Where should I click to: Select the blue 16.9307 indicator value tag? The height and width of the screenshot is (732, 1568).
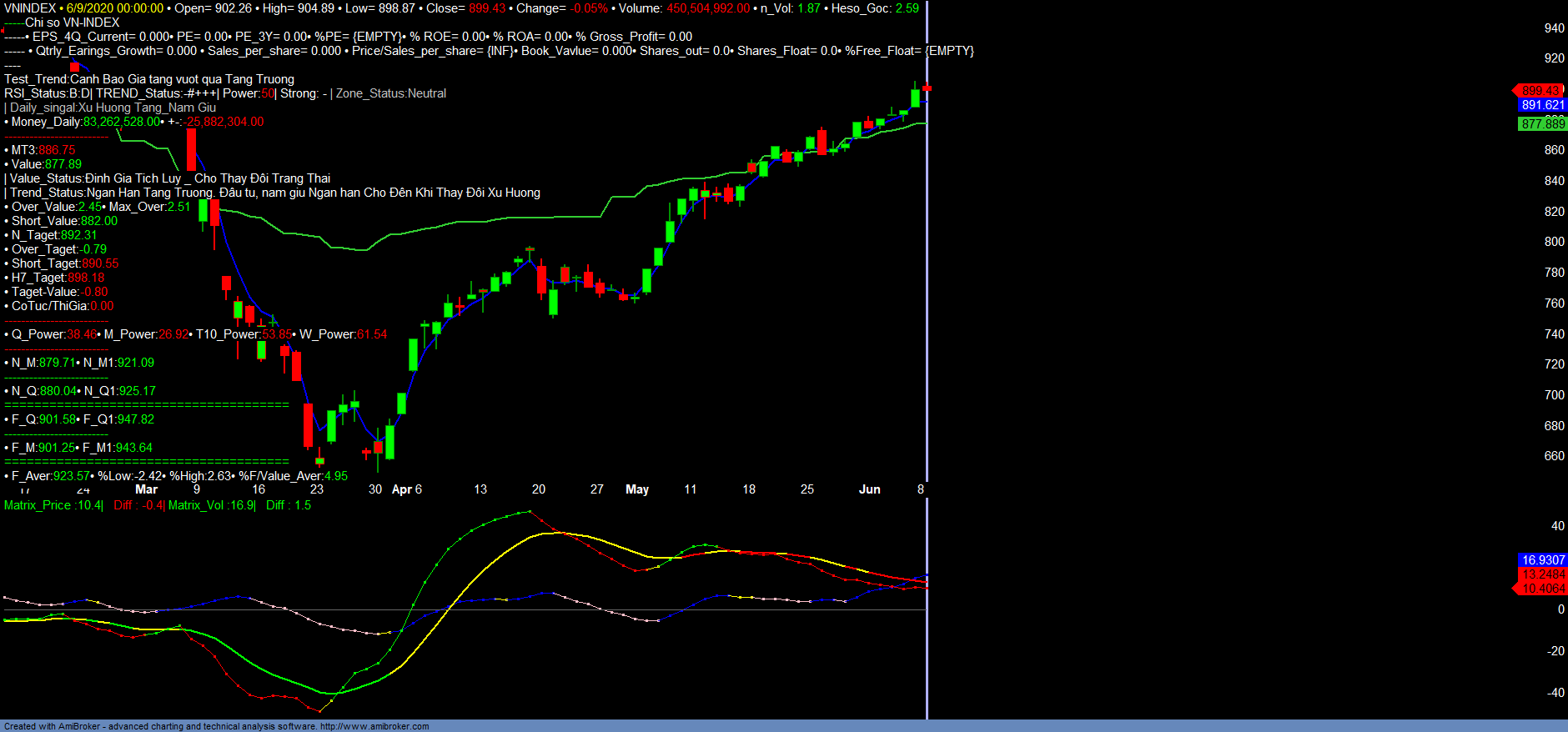pyautogui.click(x=1542, y=560)
